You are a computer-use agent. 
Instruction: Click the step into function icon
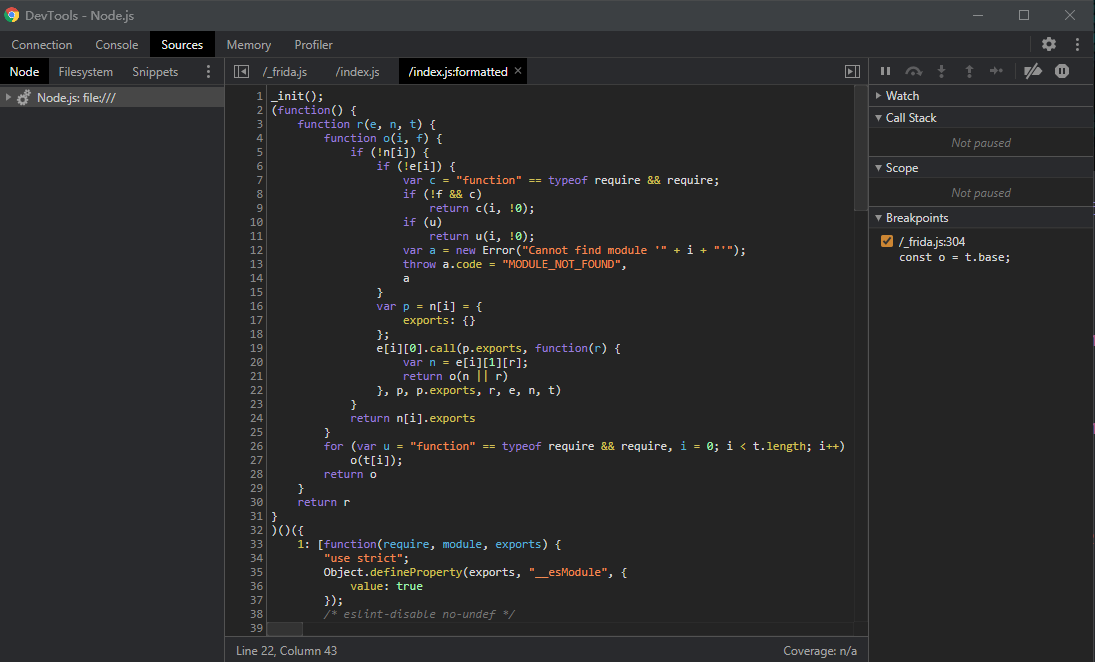pyautogui.click(x=941, y=71)
